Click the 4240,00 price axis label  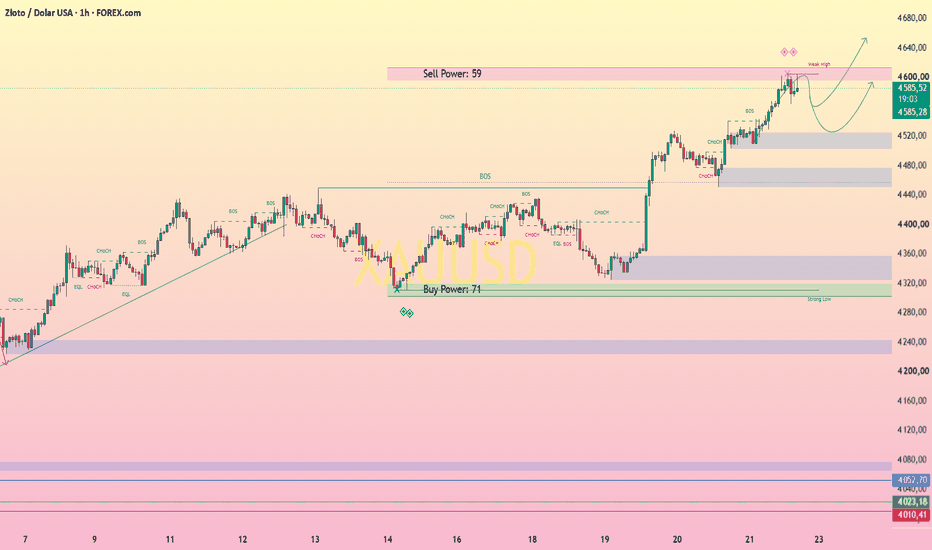(x=912, y=342)
